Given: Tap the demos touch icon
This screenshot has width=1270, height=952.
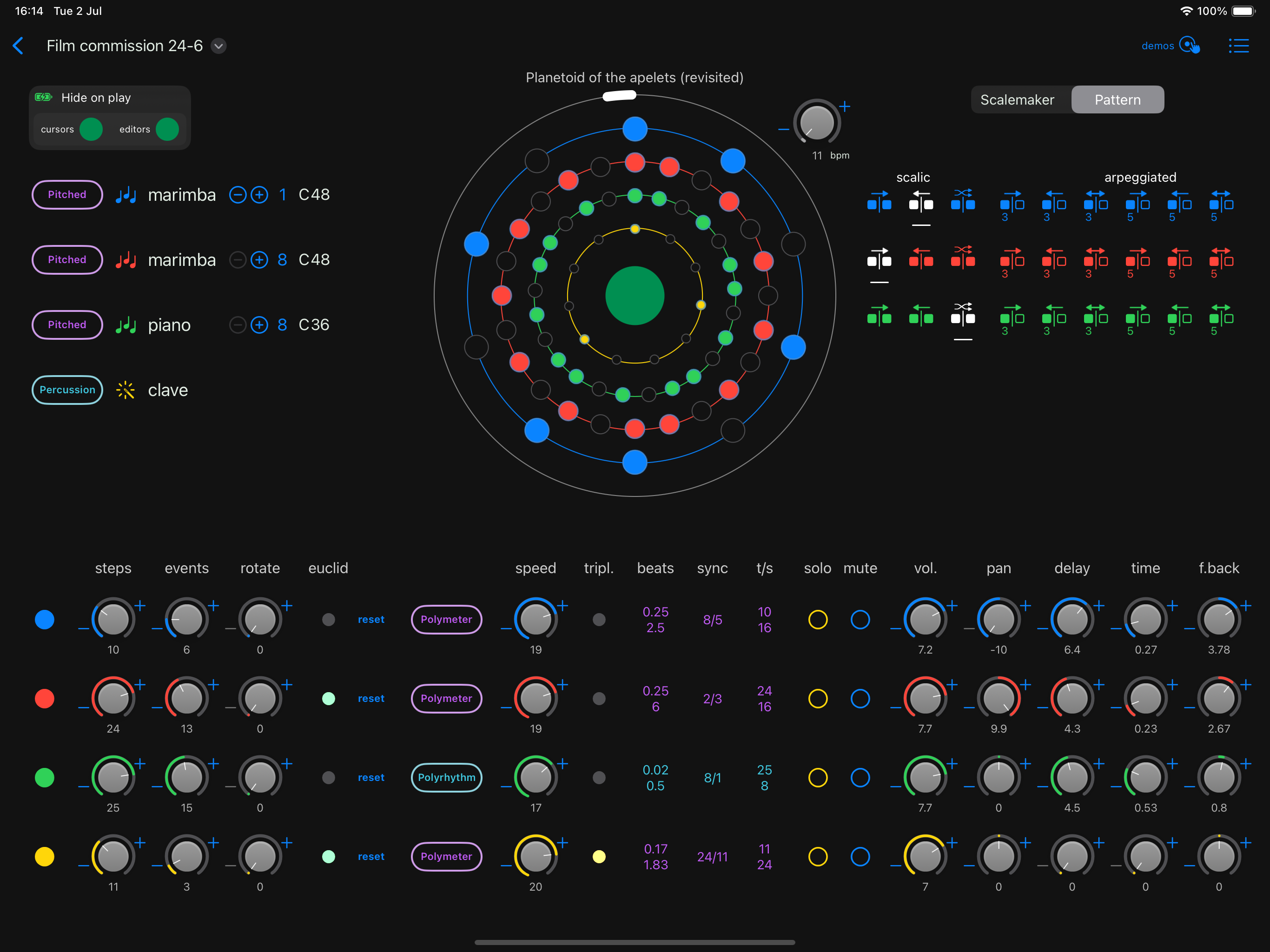Looking at the screenshot, I should point(1189,46).
